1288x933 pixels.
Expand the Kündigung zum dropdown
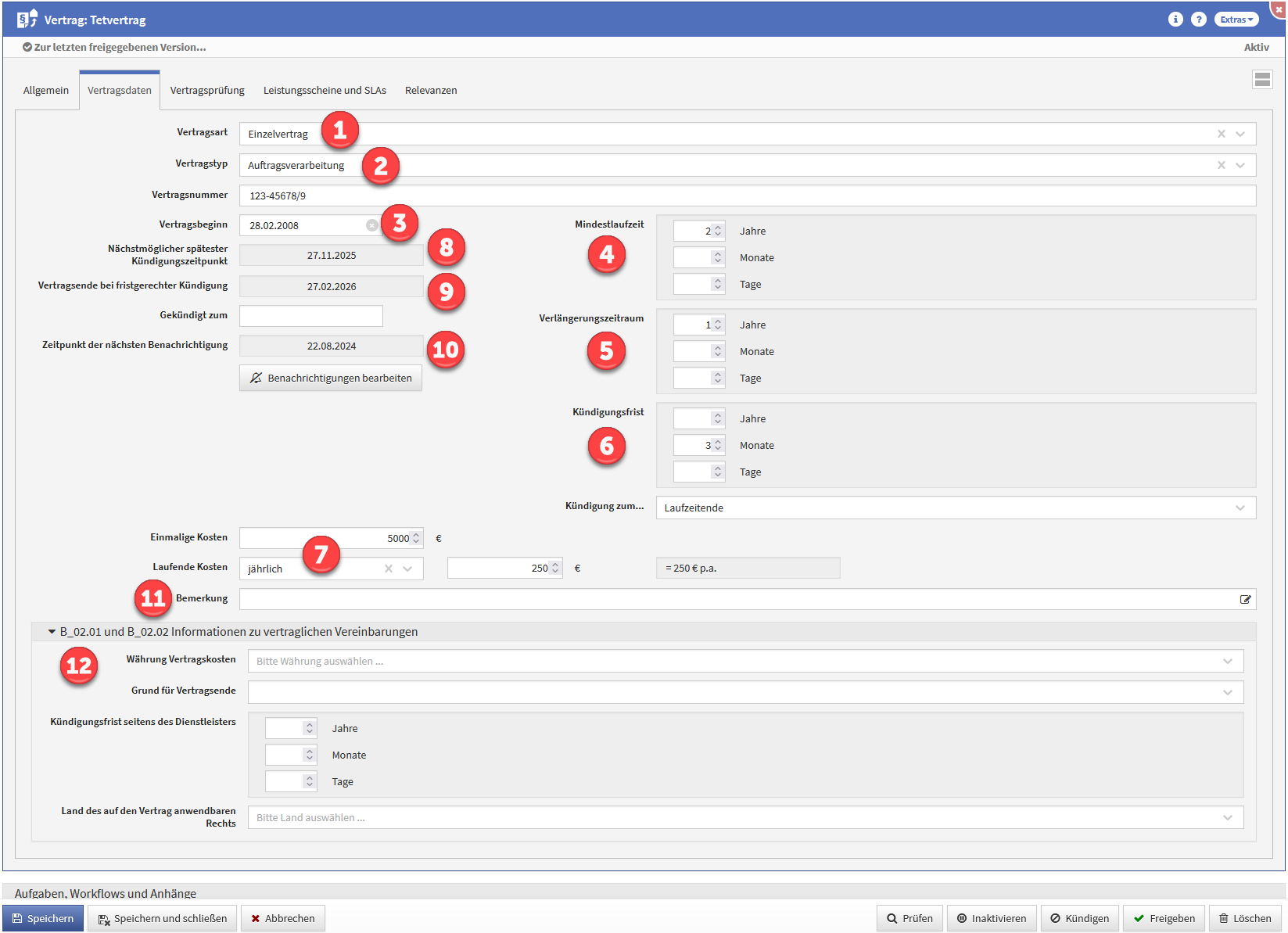coord(1240,508)
